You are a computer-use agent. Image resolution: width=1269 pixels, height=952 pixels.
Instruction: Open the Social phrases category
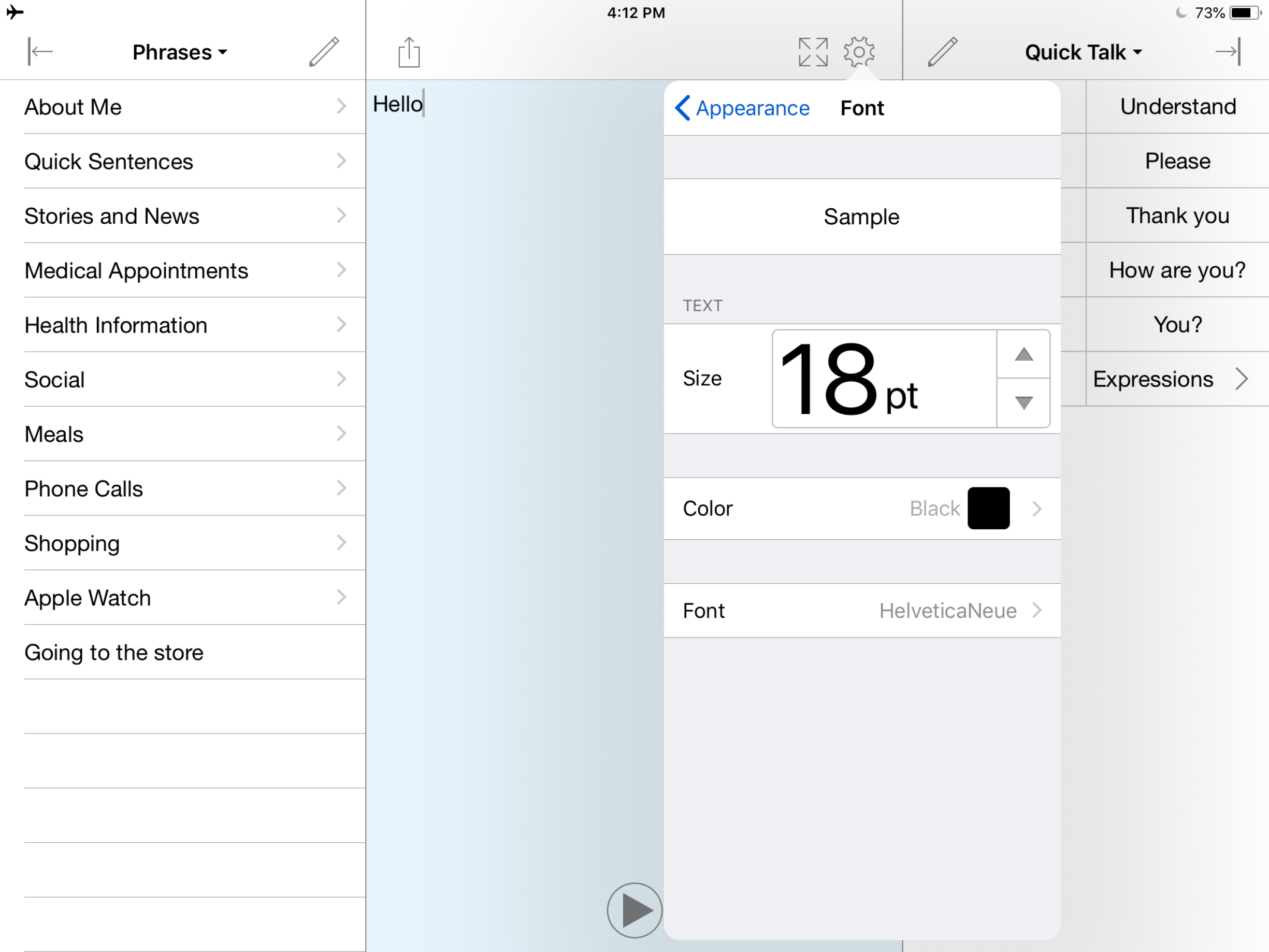[183, 379]
